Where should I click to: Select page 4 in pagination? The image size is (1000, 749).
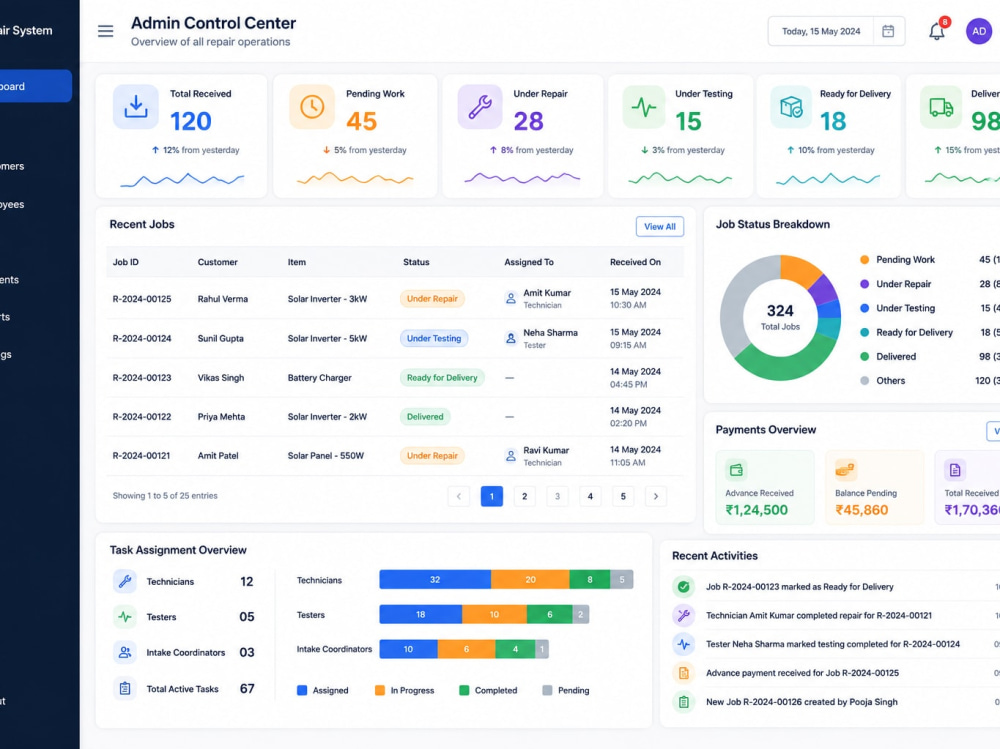[590, 496]
